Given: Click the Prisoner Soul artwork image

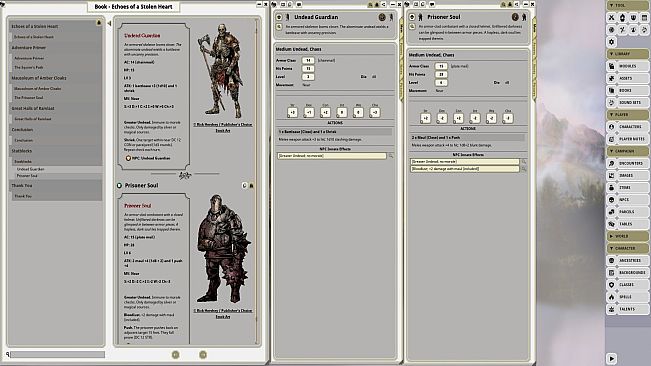Looking at the screenshot, I should 223,248.
